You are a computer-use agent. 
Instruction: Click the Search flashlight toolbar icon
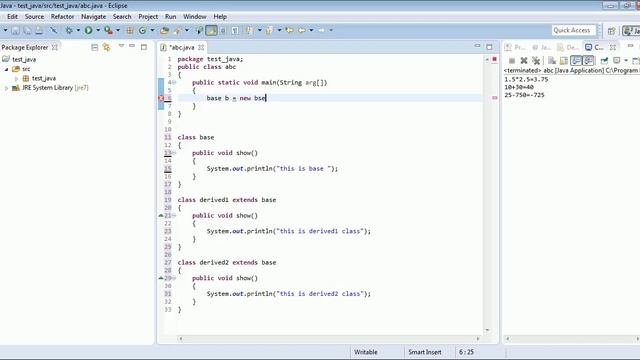tap(178, 31)
